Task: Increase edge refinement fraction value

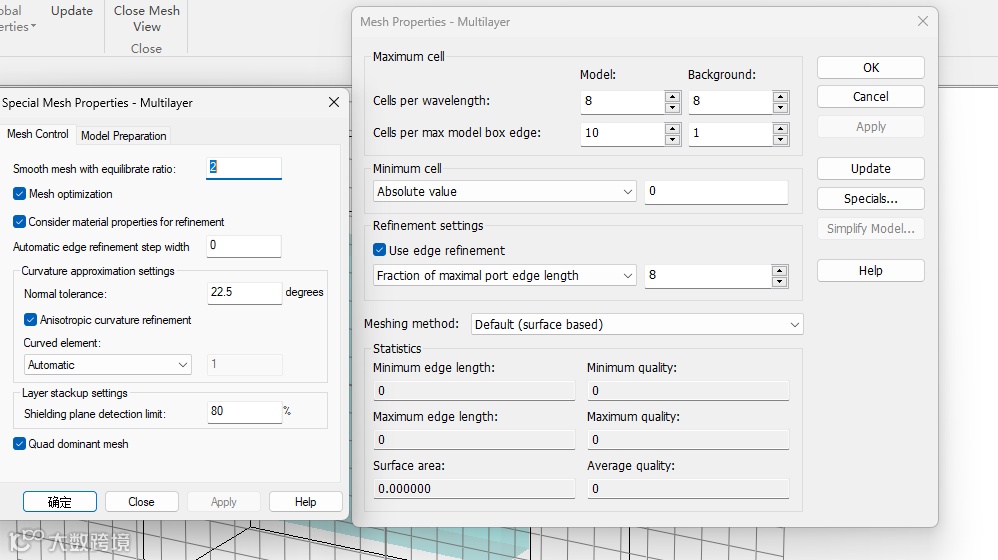Action: pos(780,270)
